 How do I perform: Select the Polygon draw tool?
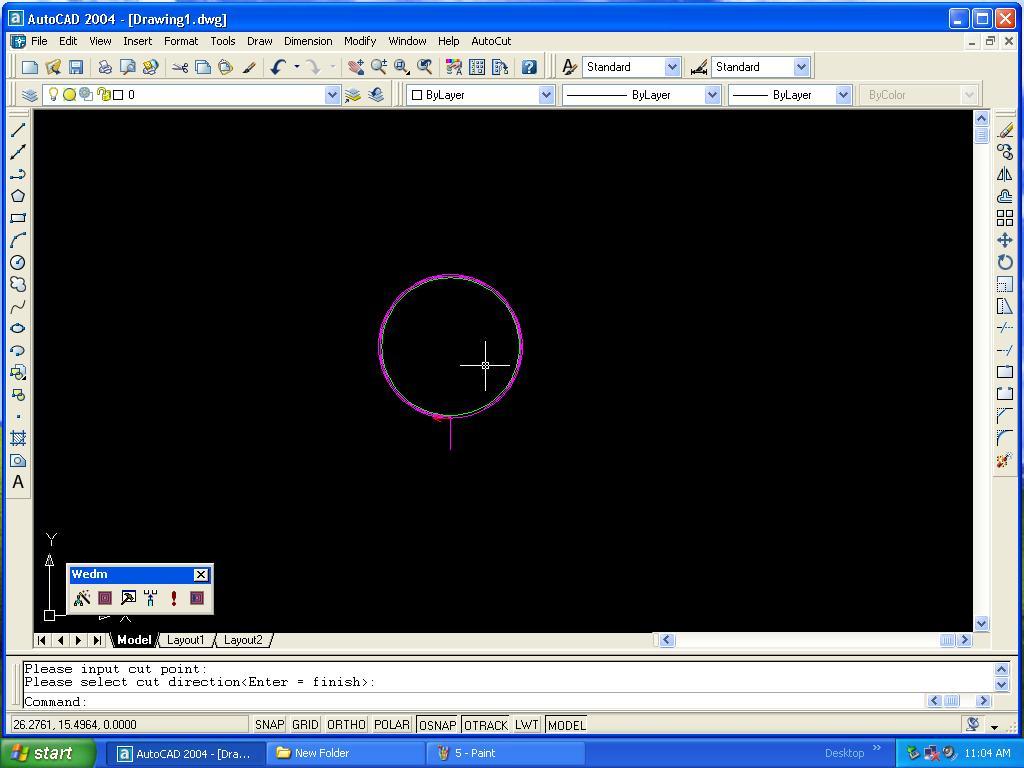pos(18,196)
